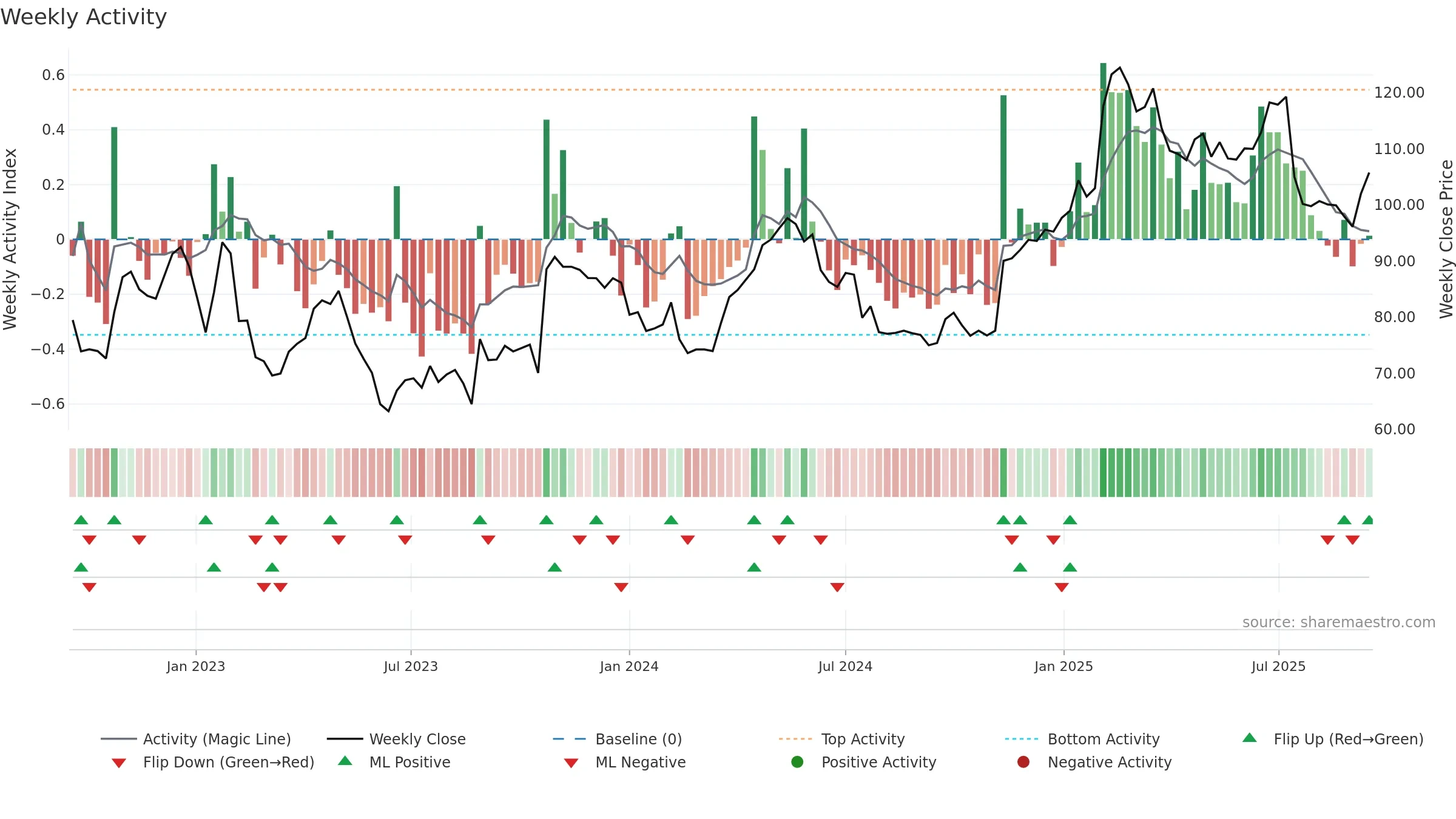Select the 'Negative Activity' legend label

(1110, 762)
